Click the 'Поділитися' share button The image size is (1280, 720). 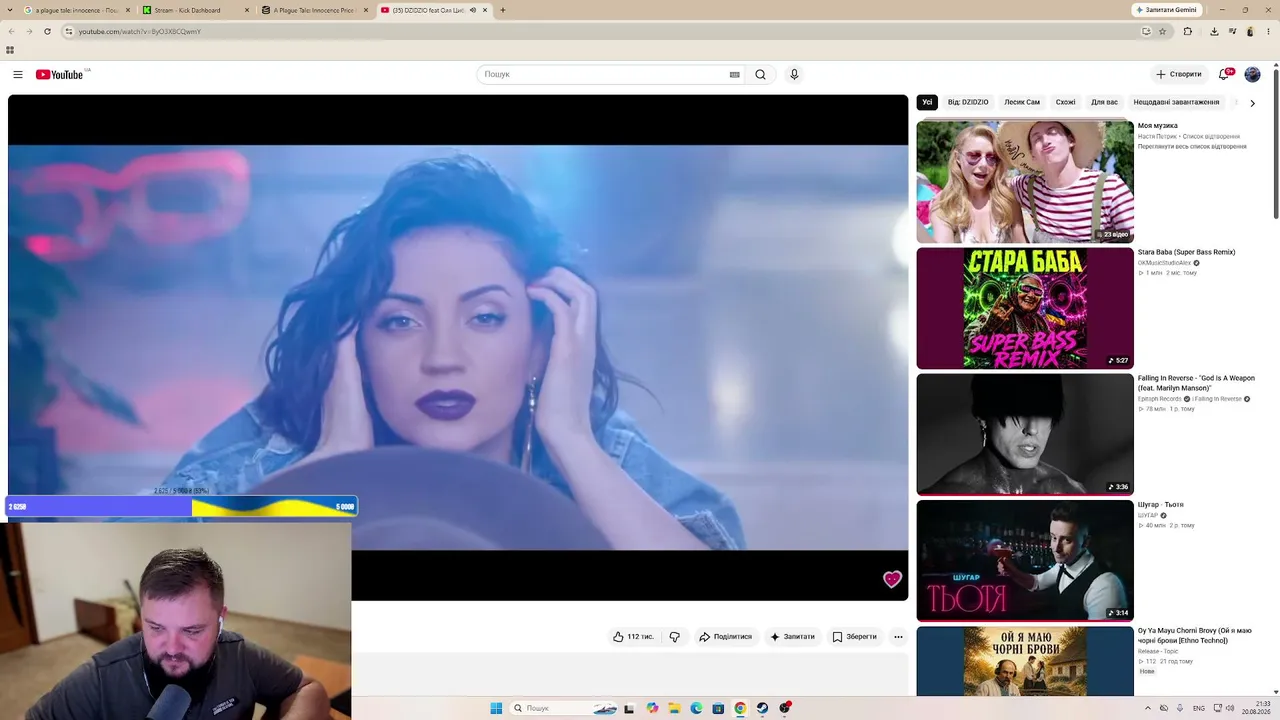click(726, 637)
